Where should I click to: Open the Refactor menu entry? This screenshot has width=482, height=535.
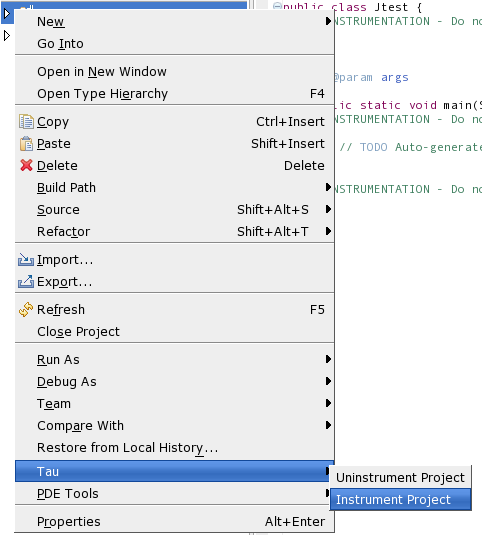coord(174,231)
